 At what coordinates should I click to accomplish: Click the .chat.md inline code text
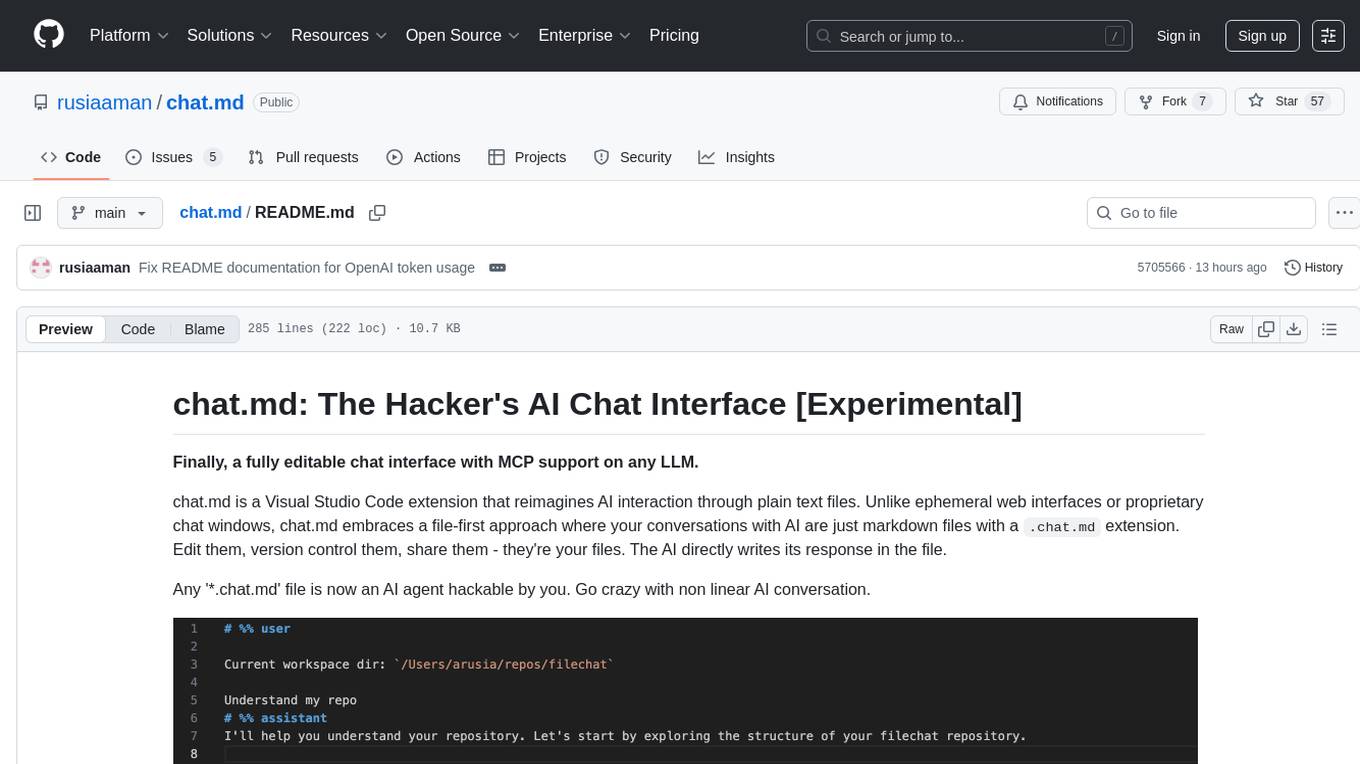pos(1062,527)
